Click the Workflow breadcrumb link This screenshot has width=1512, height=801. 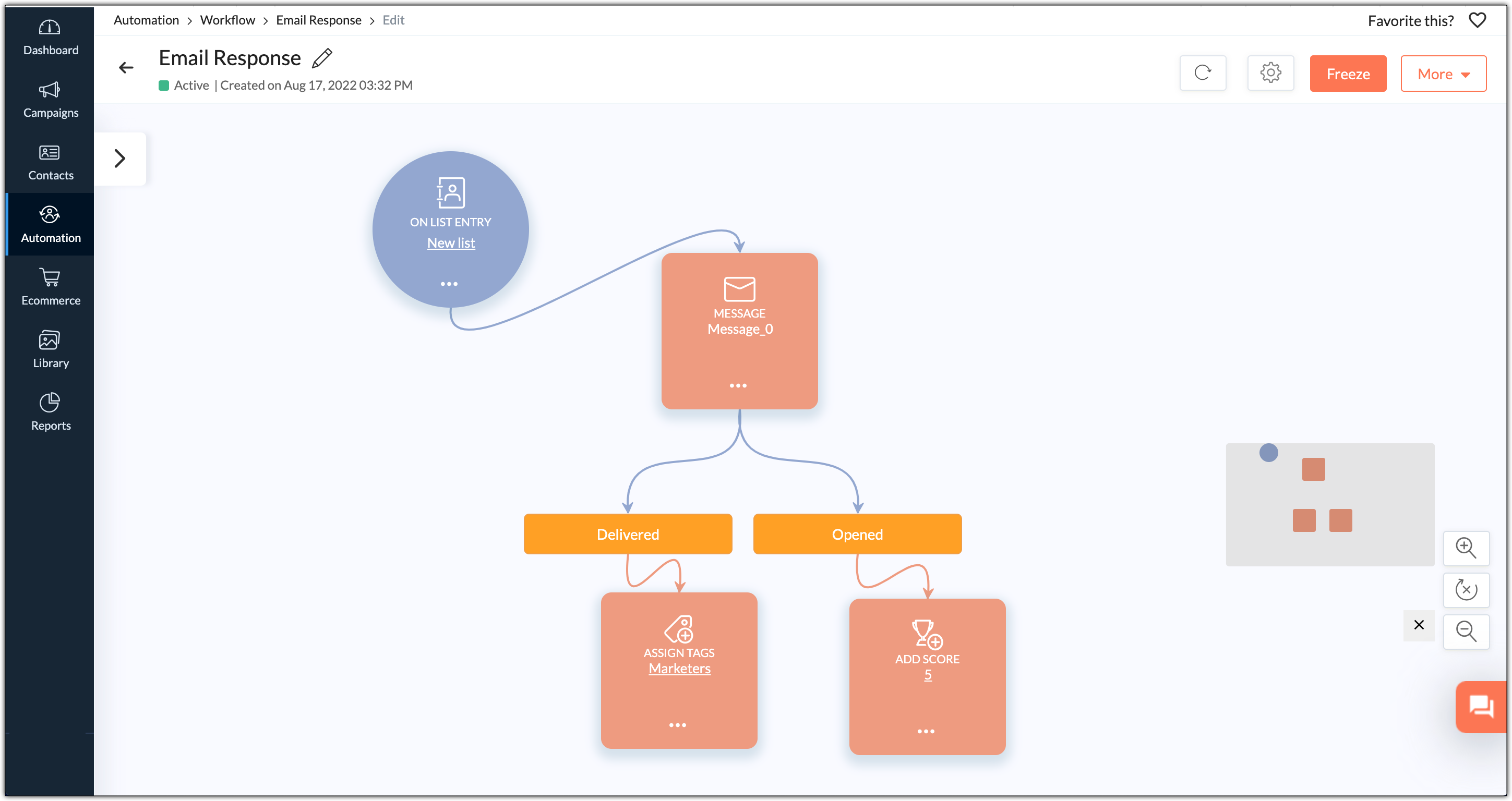pos(227,20)
